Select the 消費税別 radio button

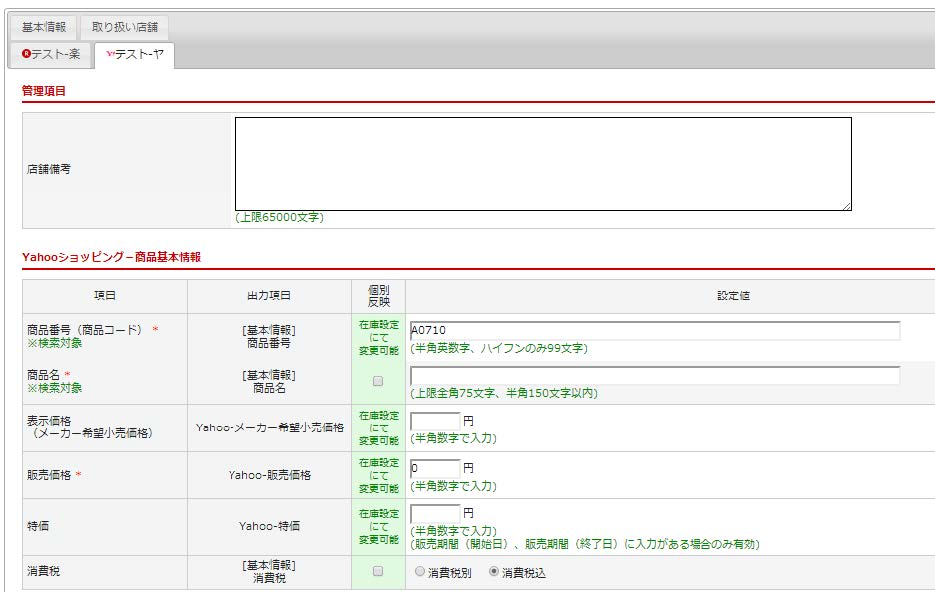coord(420,573)
